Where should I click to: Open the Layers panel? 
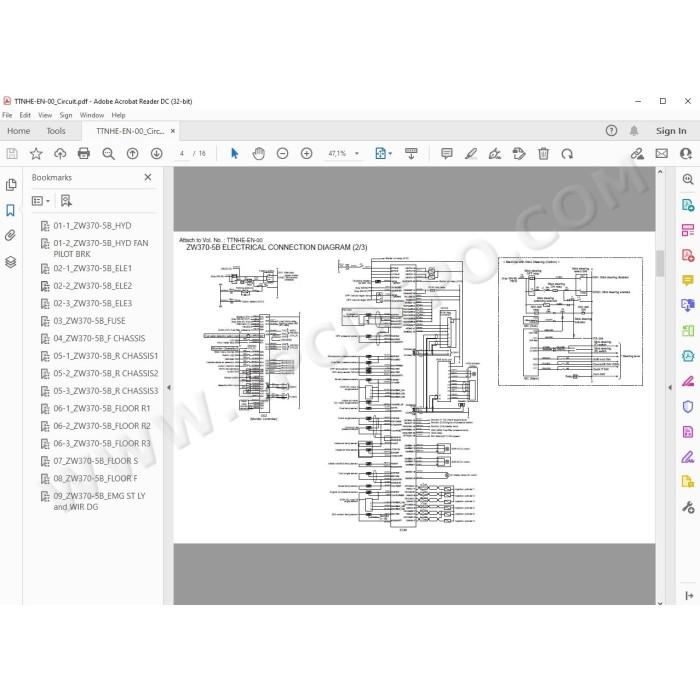tap(11, 262)
